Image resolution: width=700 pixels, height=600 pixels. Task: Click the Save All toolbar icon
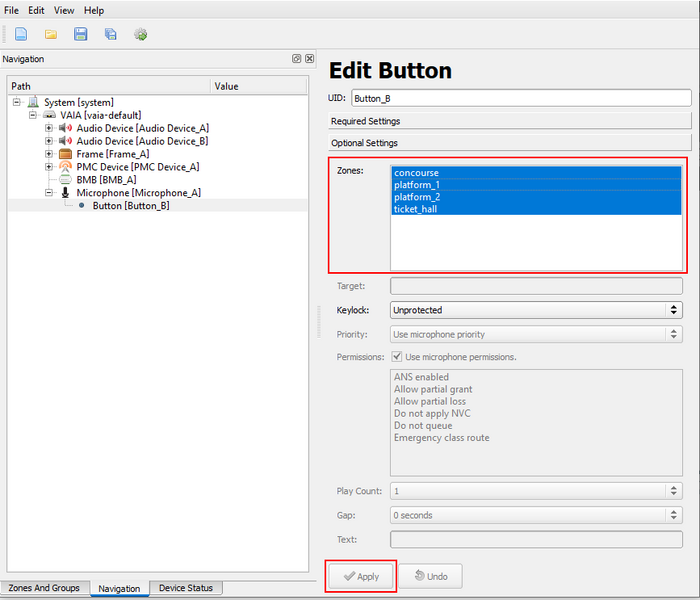[111, 34]
